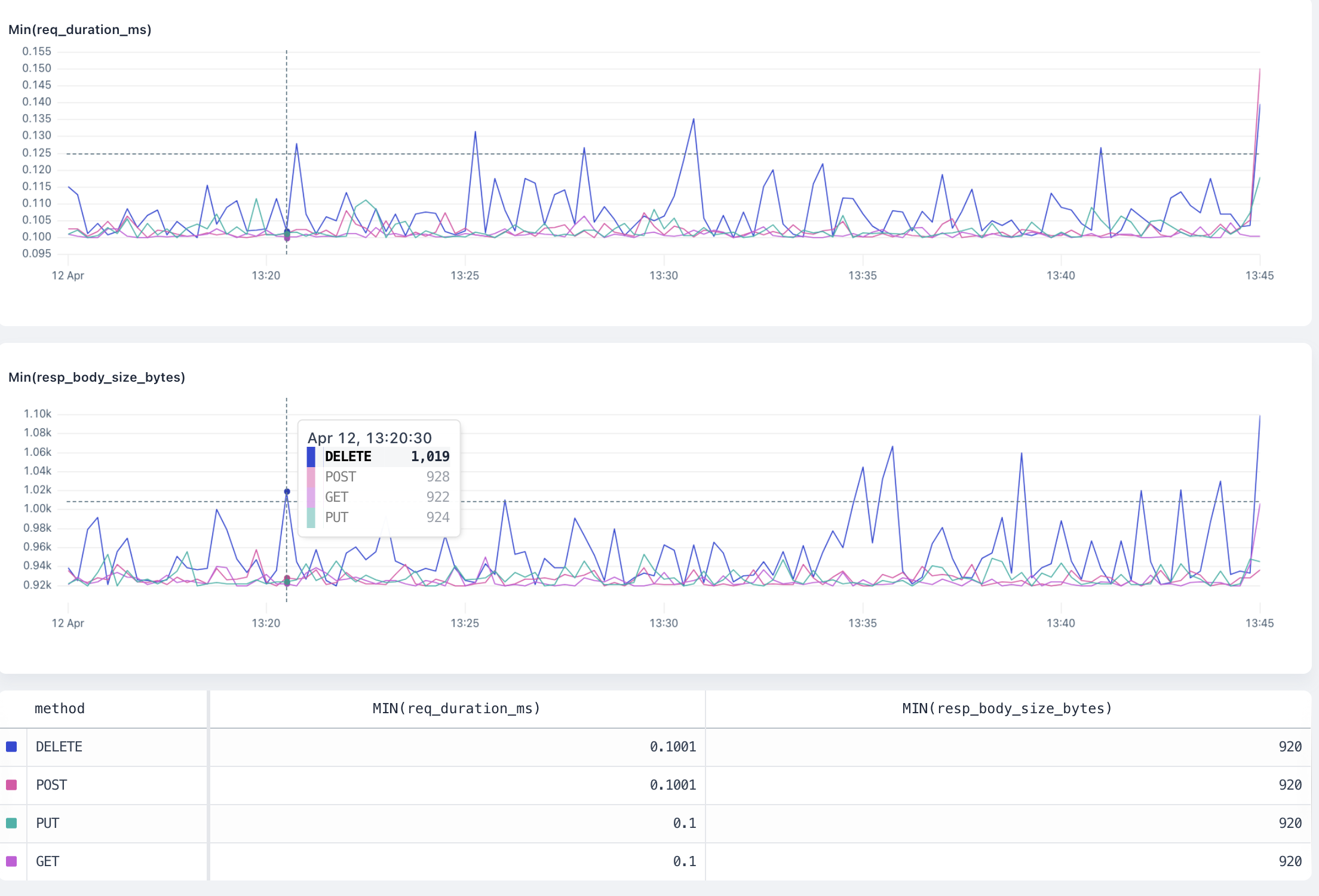
Task: Select the DELETE entry in the tooltip popup
Action: [x=379, y=456]
